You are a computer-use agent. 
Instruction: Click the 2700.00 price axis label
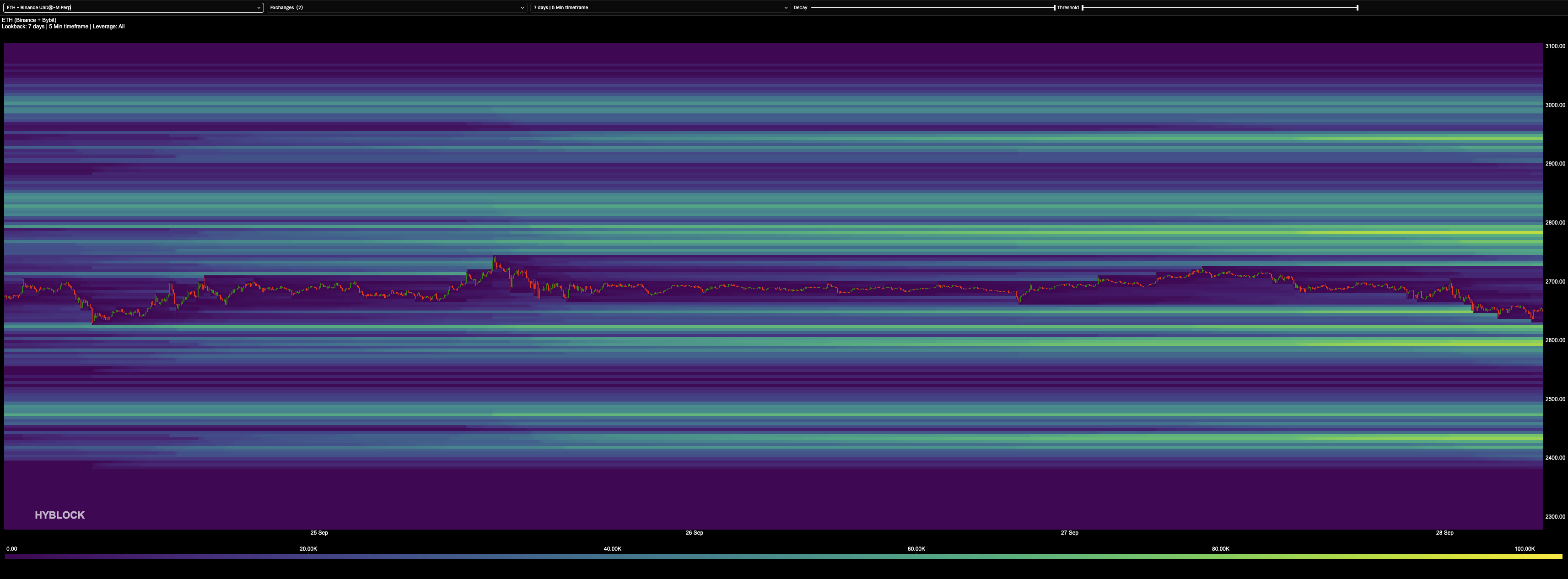point(1555,282)
